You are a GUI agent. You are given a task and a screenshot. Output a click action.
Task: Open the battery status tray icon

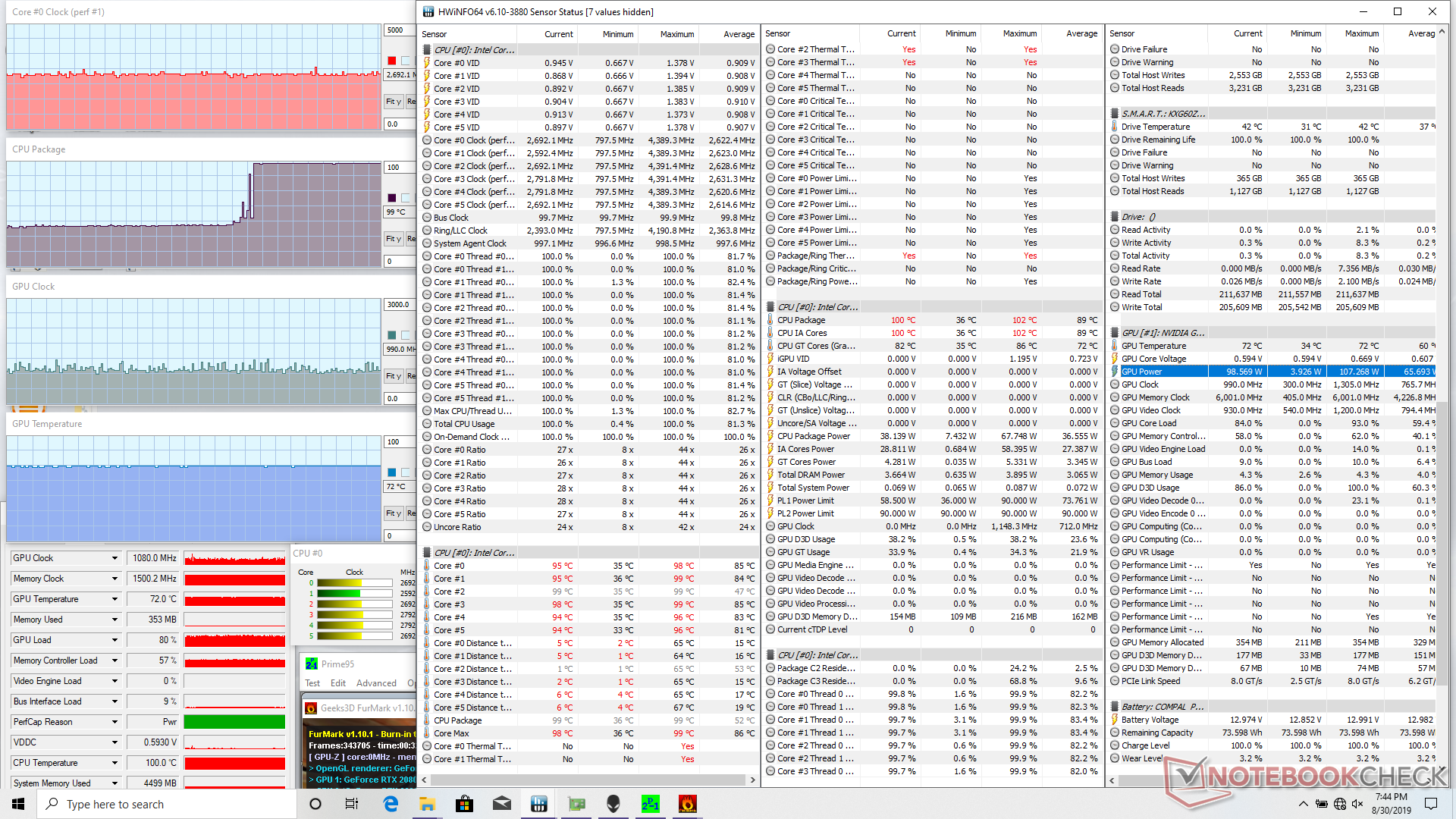(x=1321, y=804)
